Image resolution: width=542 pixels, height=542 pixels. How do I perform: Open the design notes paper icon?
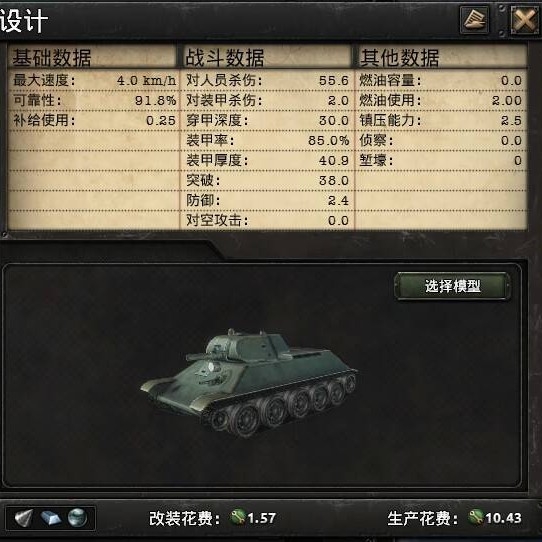(x=474, y=20)
